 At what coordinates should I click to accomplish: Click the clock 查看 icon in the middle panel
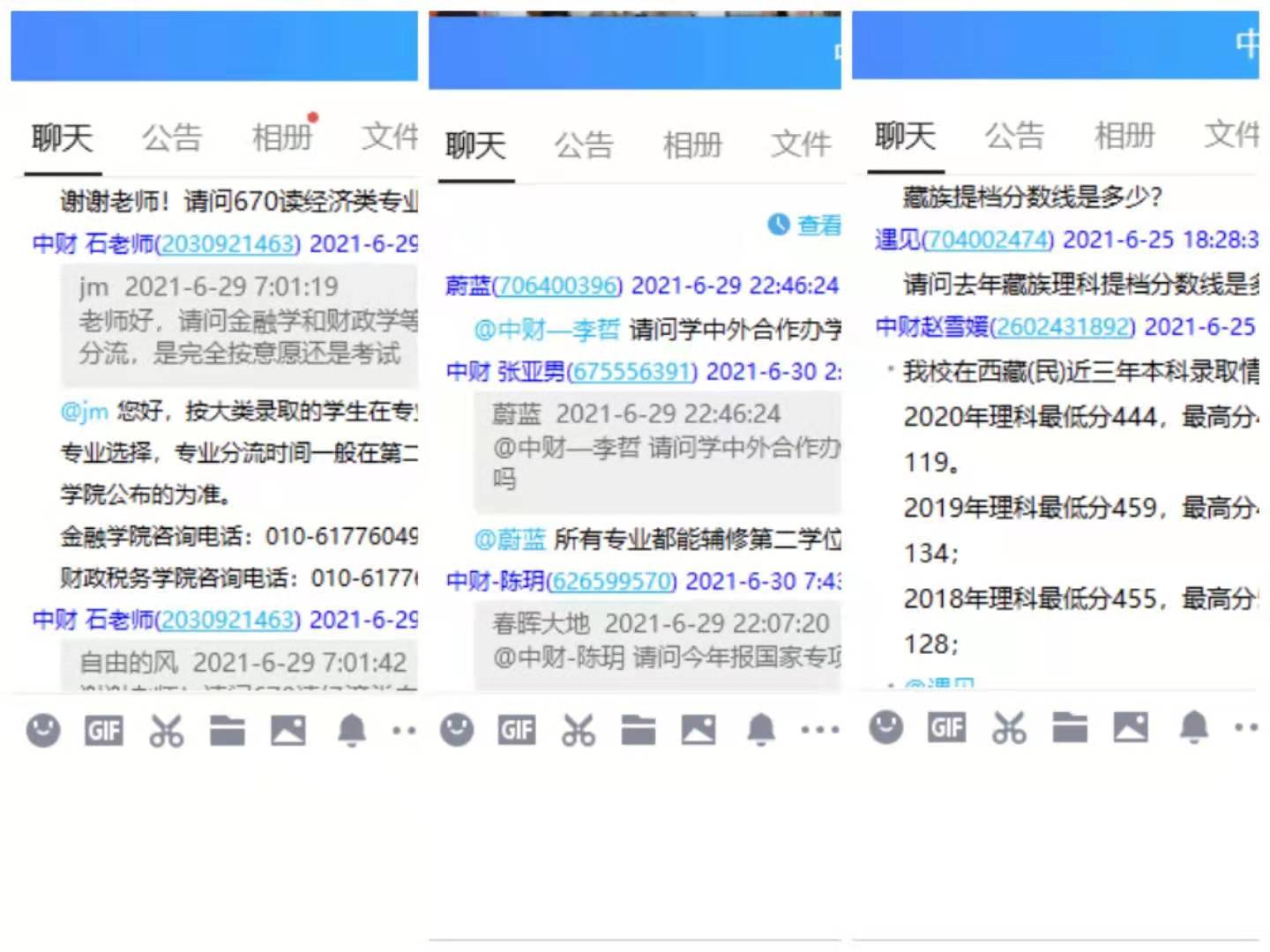tap(778, 226)
